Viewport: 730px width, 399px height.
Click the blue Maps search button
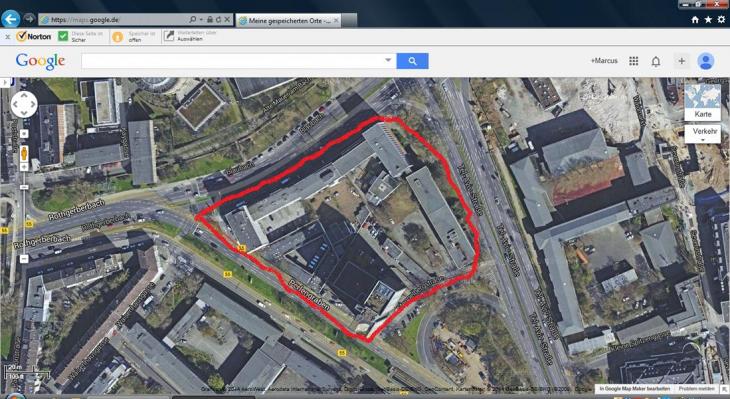pyautogui.click(x=412, y=61)
